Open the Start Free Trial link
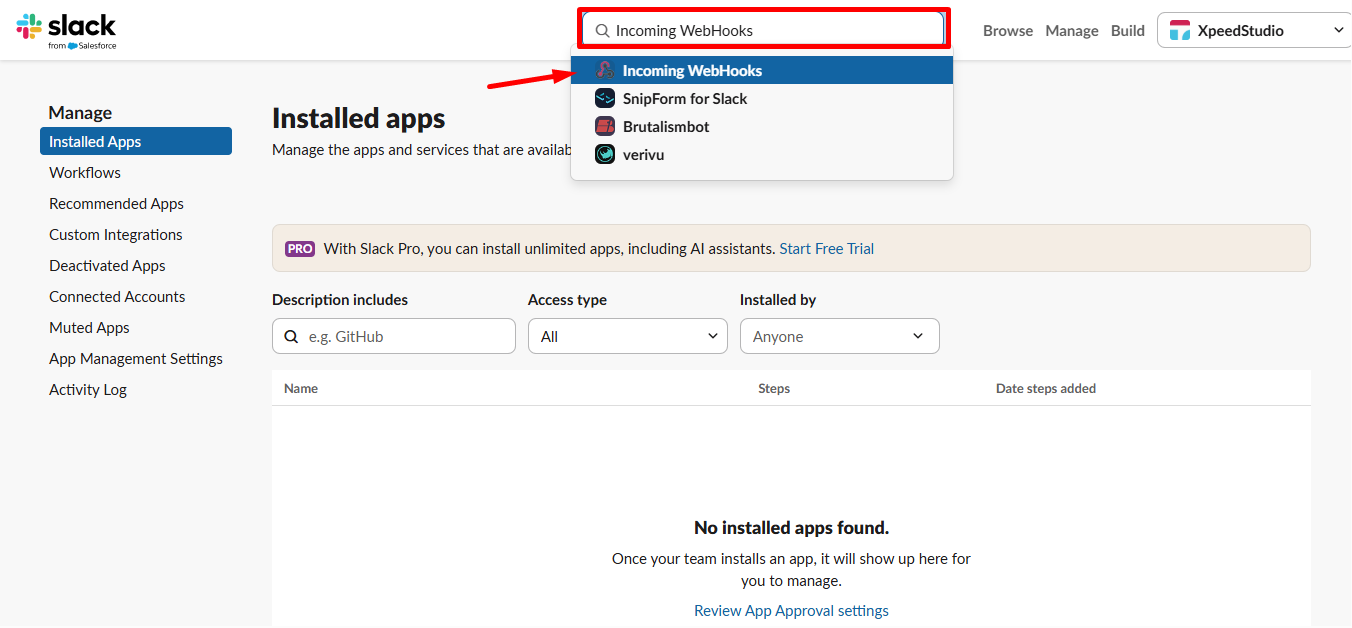1352x628 pixels. (826, 248)
